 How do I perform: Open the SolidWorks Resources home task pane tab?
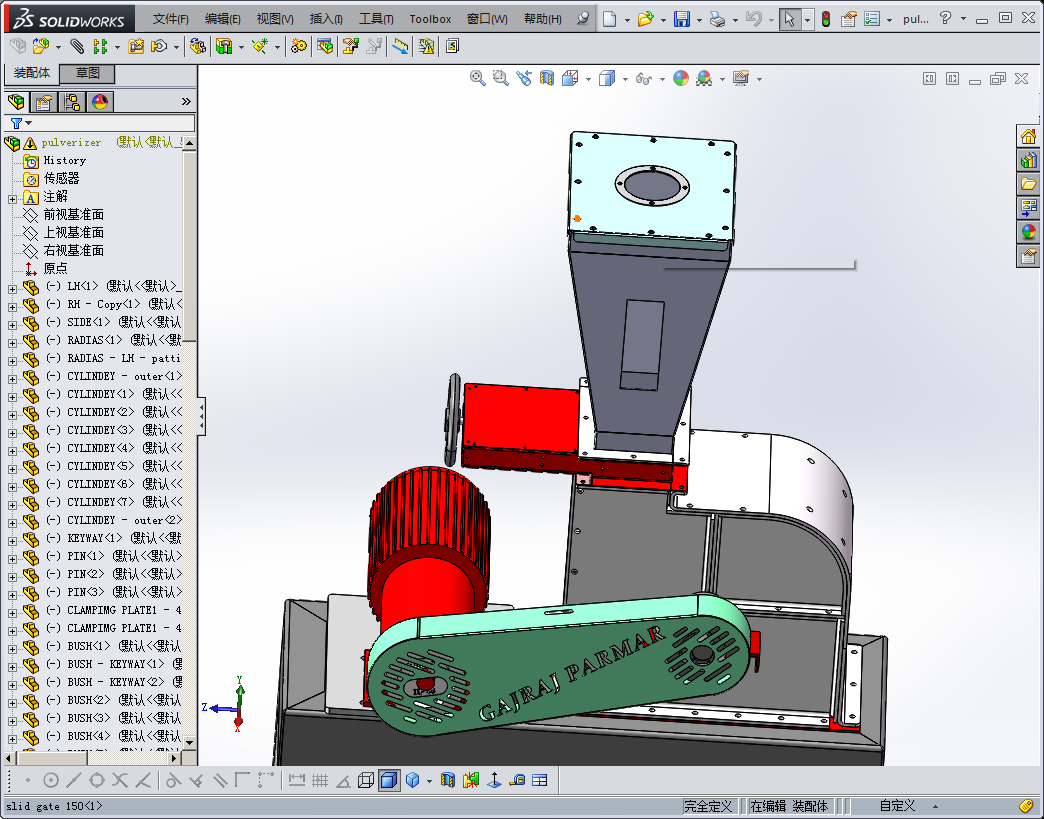point(1029,136)
